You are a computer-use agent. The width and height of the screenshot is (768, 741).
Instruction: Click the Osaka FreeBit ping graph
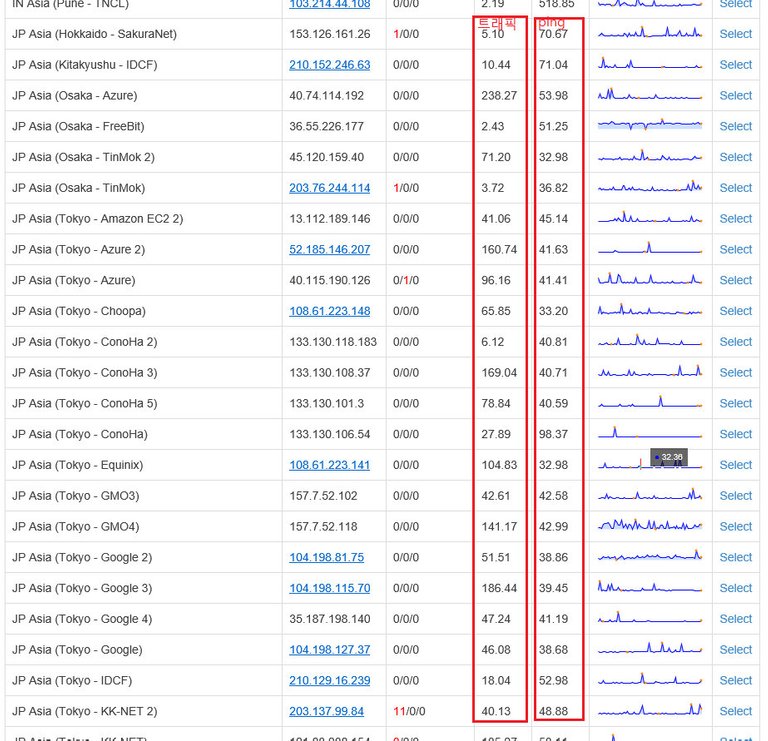650,126
